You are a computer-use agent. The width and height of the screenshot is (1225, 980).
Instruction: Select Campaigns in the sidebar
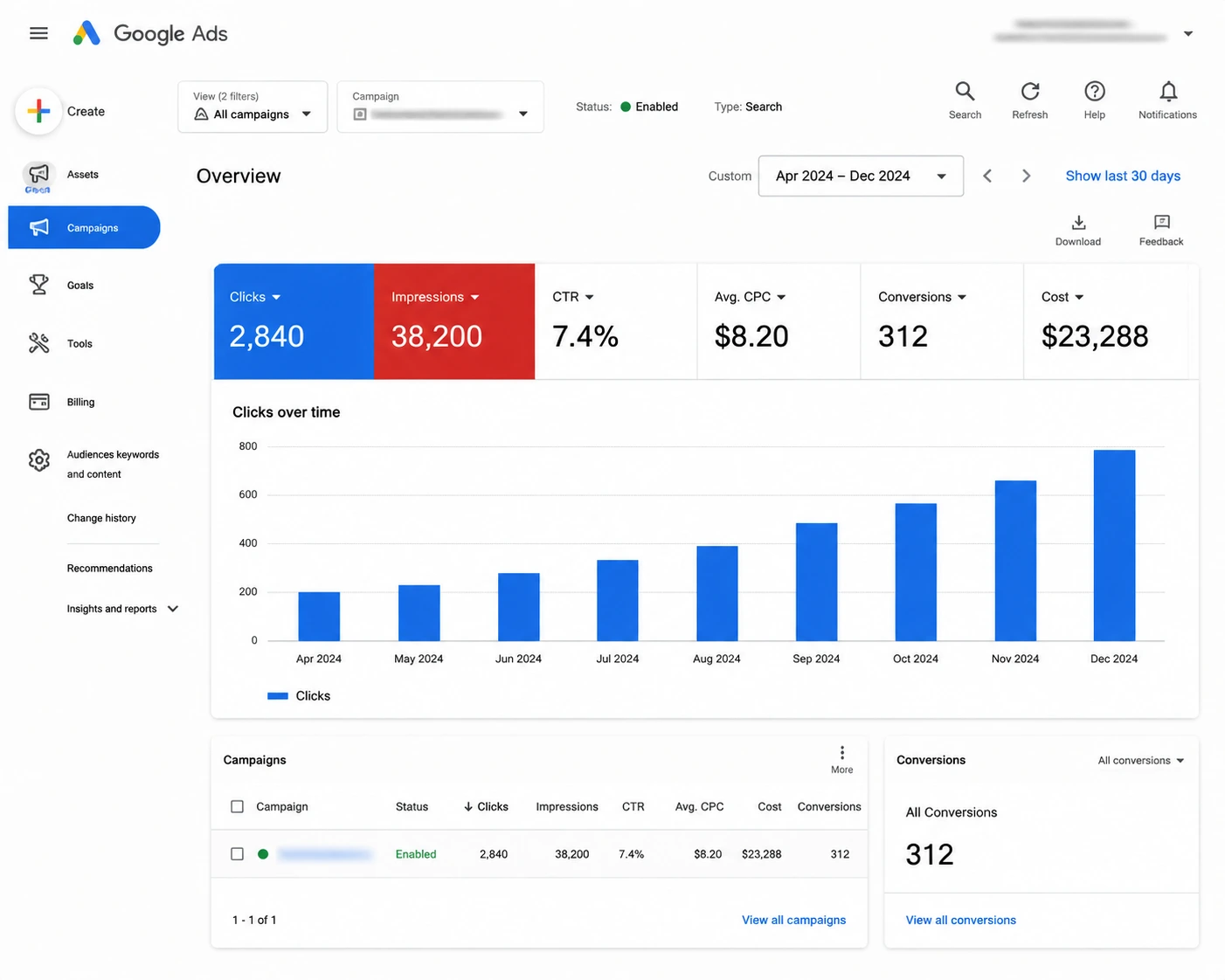[x=84, y=227]
